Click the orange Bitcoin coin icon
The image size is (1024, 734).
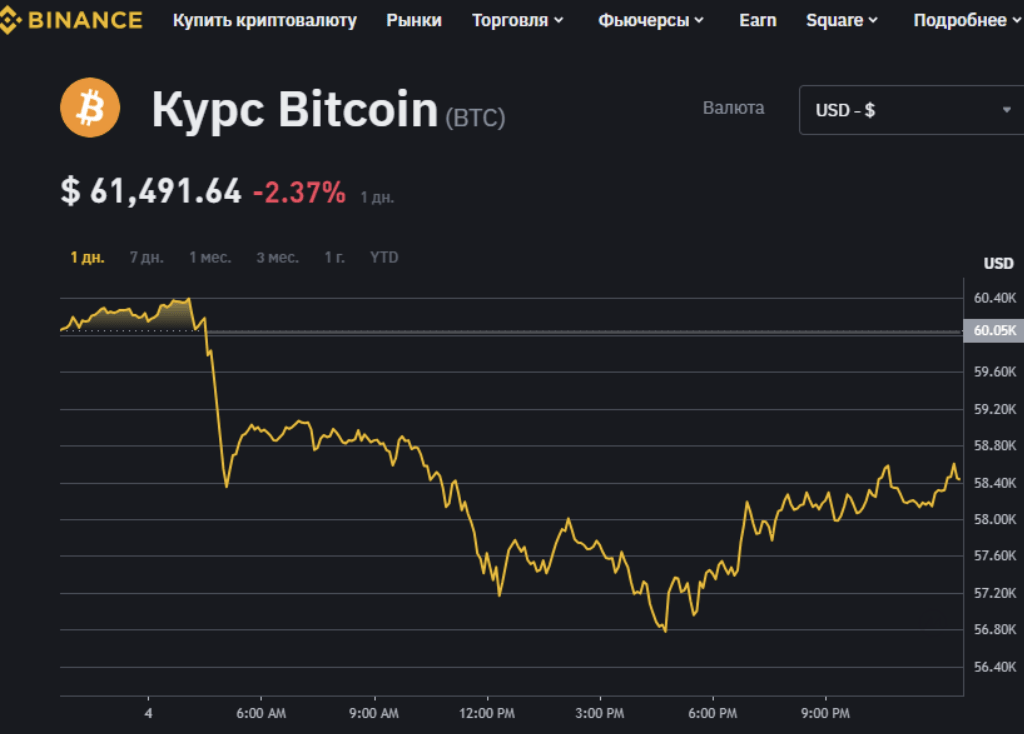click(x=90, y=108)
